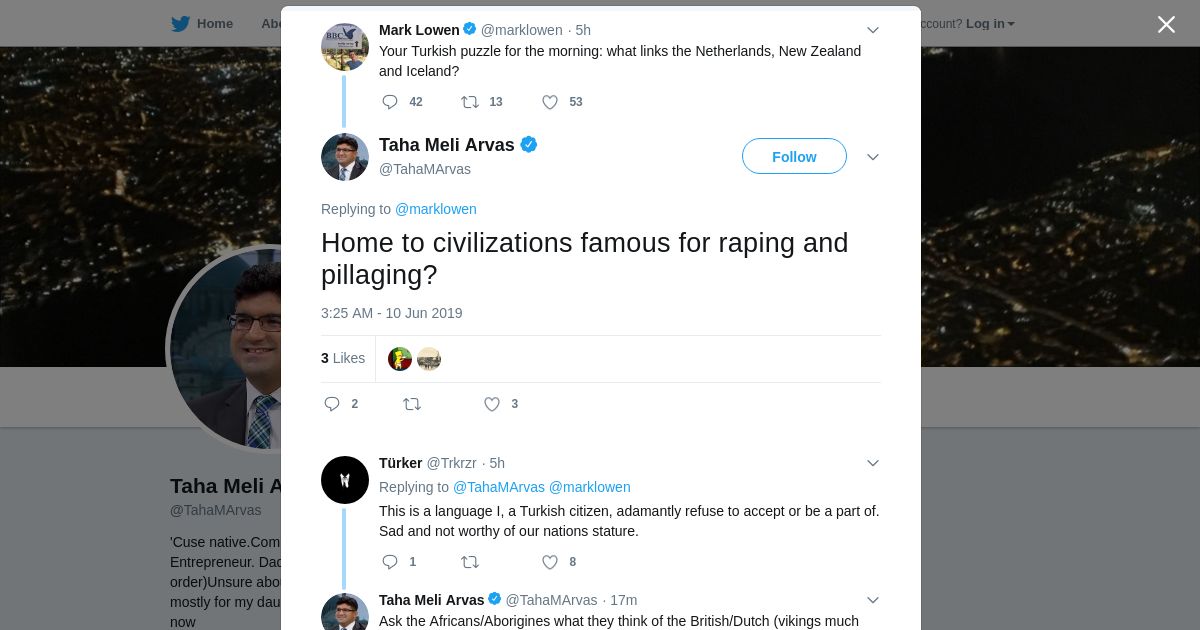Go to Home in top navigation
This screenshot has height=630, width=1200.
tap(214, 23)
